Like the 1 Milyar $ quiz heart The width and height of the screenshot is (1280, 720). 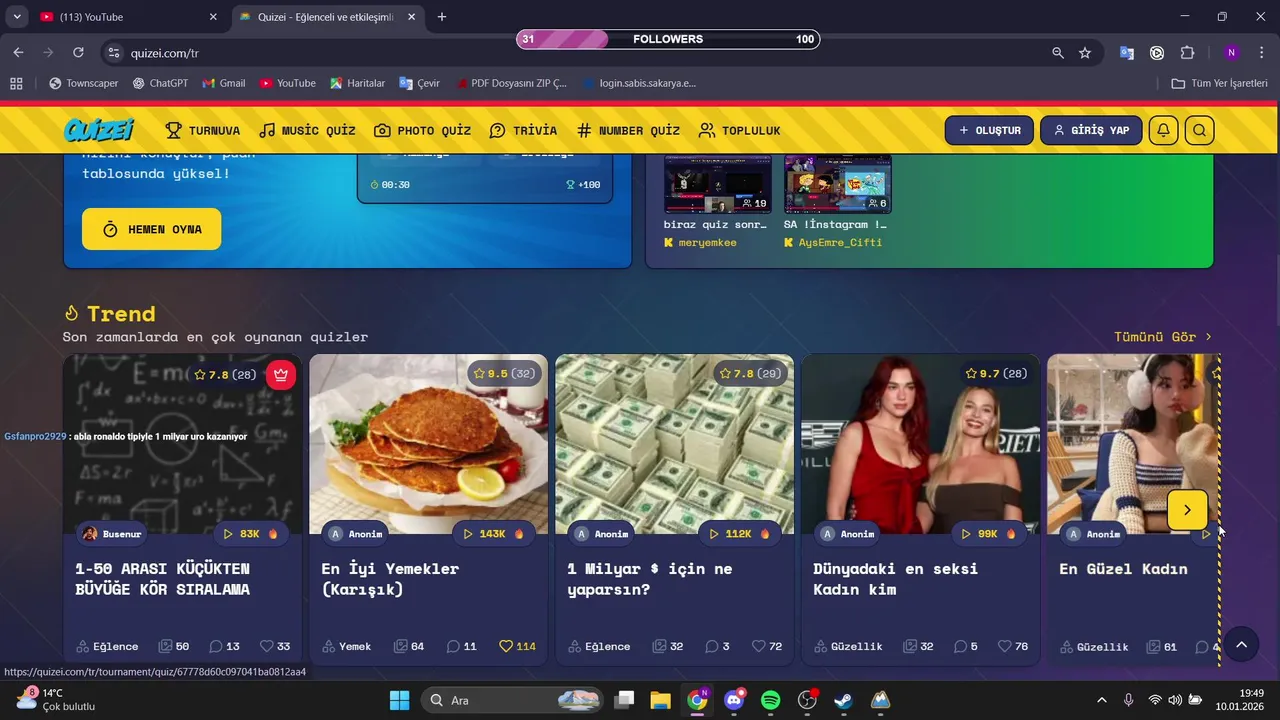coord(759,646)
